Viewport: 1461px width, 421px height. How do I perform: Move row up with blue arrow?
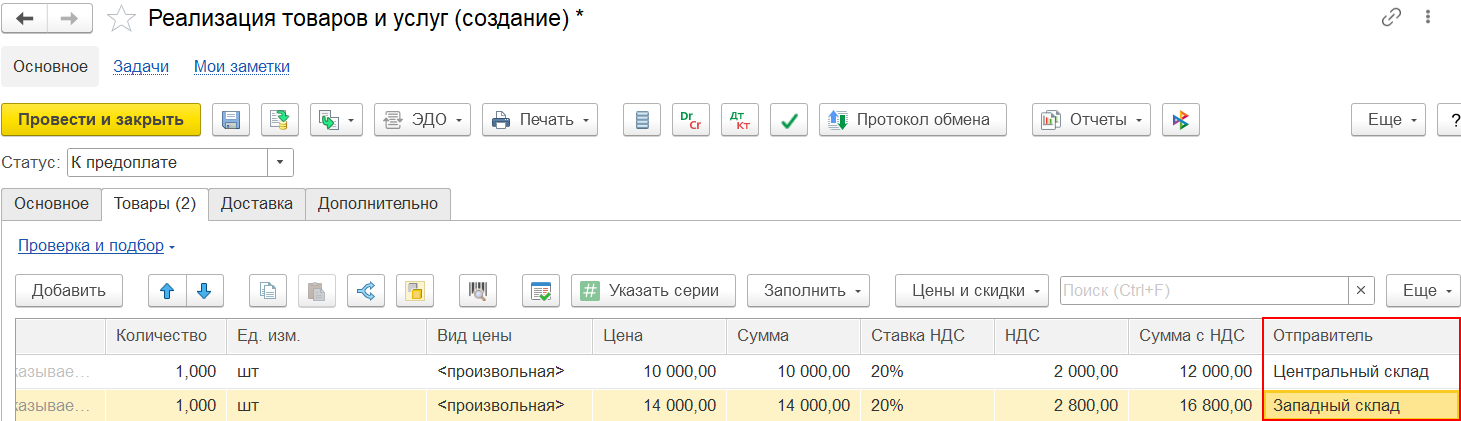tap(167, 291)
